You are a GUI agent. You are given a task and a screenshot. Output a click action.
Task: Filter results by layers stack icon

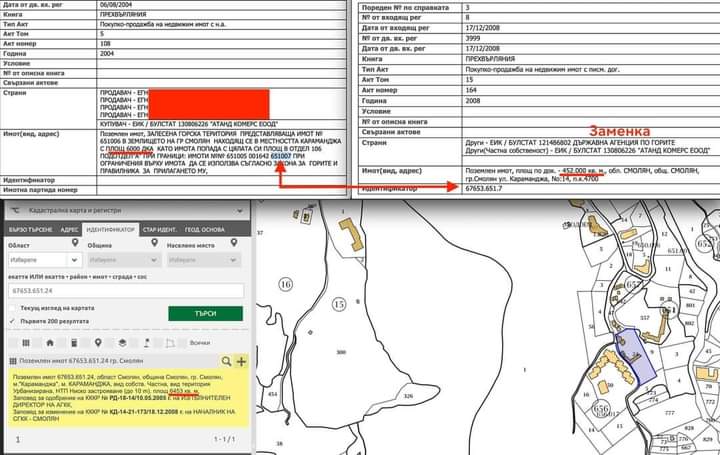[x=122, y=343]
